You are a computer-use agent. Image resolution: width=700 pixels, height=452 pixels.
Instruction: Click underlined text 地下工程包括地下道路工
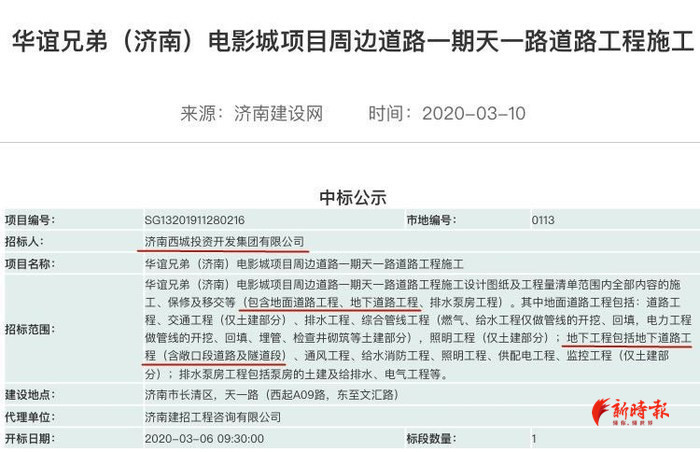pyautogui.click(x=629, y=338)
